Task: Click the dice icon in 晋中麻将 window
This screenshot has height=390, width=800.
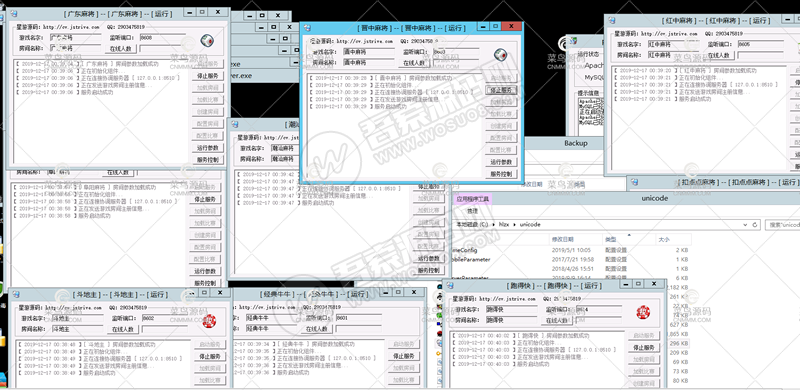Action: click(x=501, y=55)
